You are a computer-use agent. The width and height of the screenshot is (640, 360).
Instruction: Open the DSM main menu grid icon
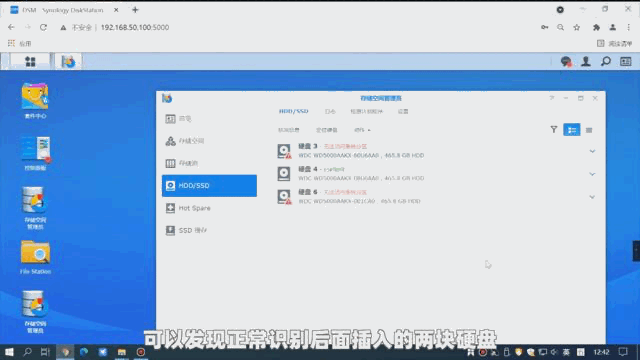click(30, 62)
